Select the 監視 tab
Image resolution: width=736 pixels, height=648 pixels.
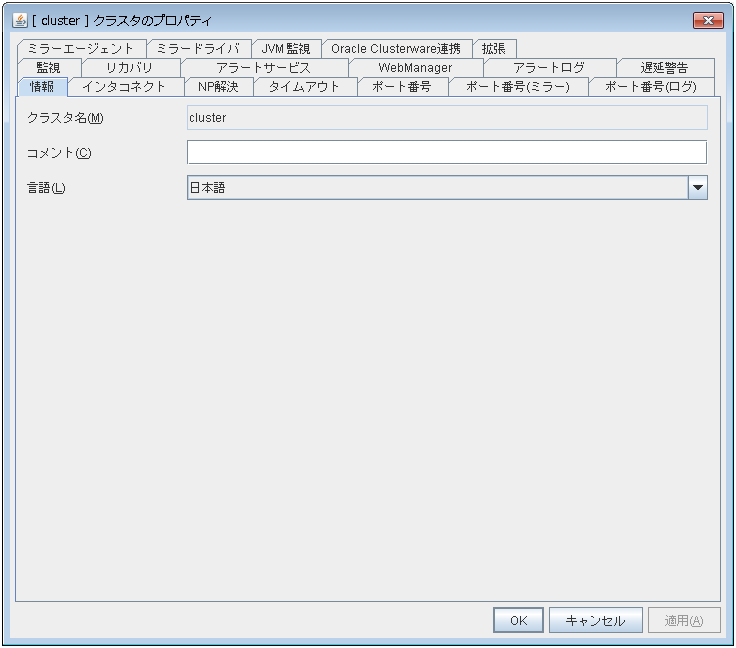click(48, 68)
